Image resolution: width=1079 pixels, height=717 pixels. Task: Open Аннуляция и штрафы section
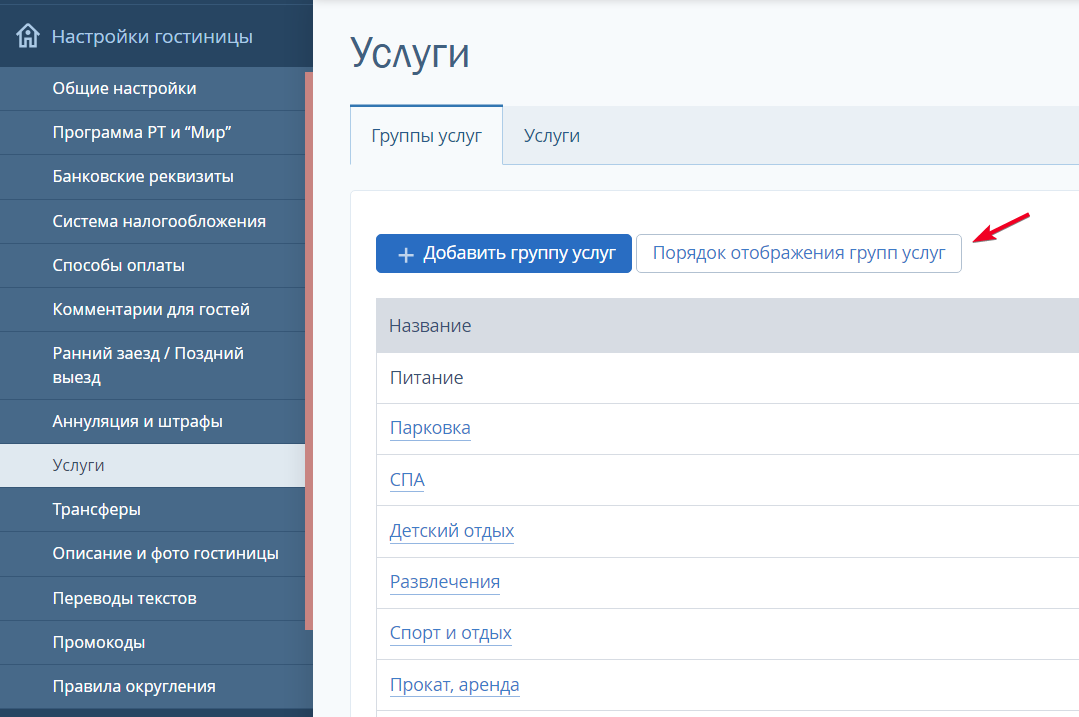[x=137, y=422]
